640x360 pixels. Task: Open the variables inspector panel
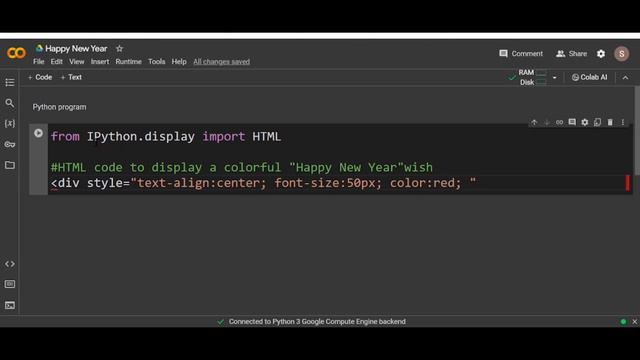point(10,123)
